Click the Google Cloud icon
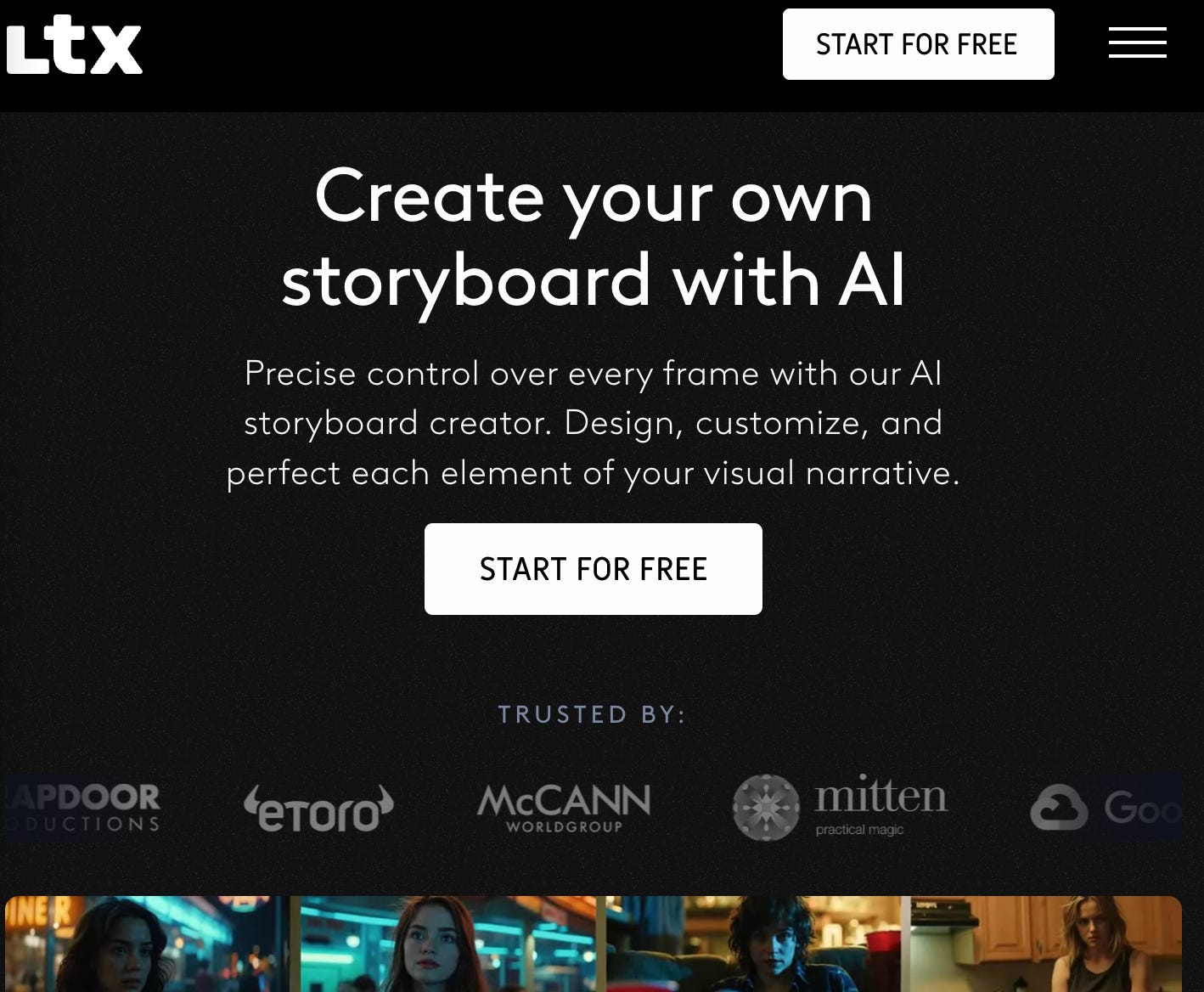This screenshot has height=992, width=1204. (x=1059, y=807)
